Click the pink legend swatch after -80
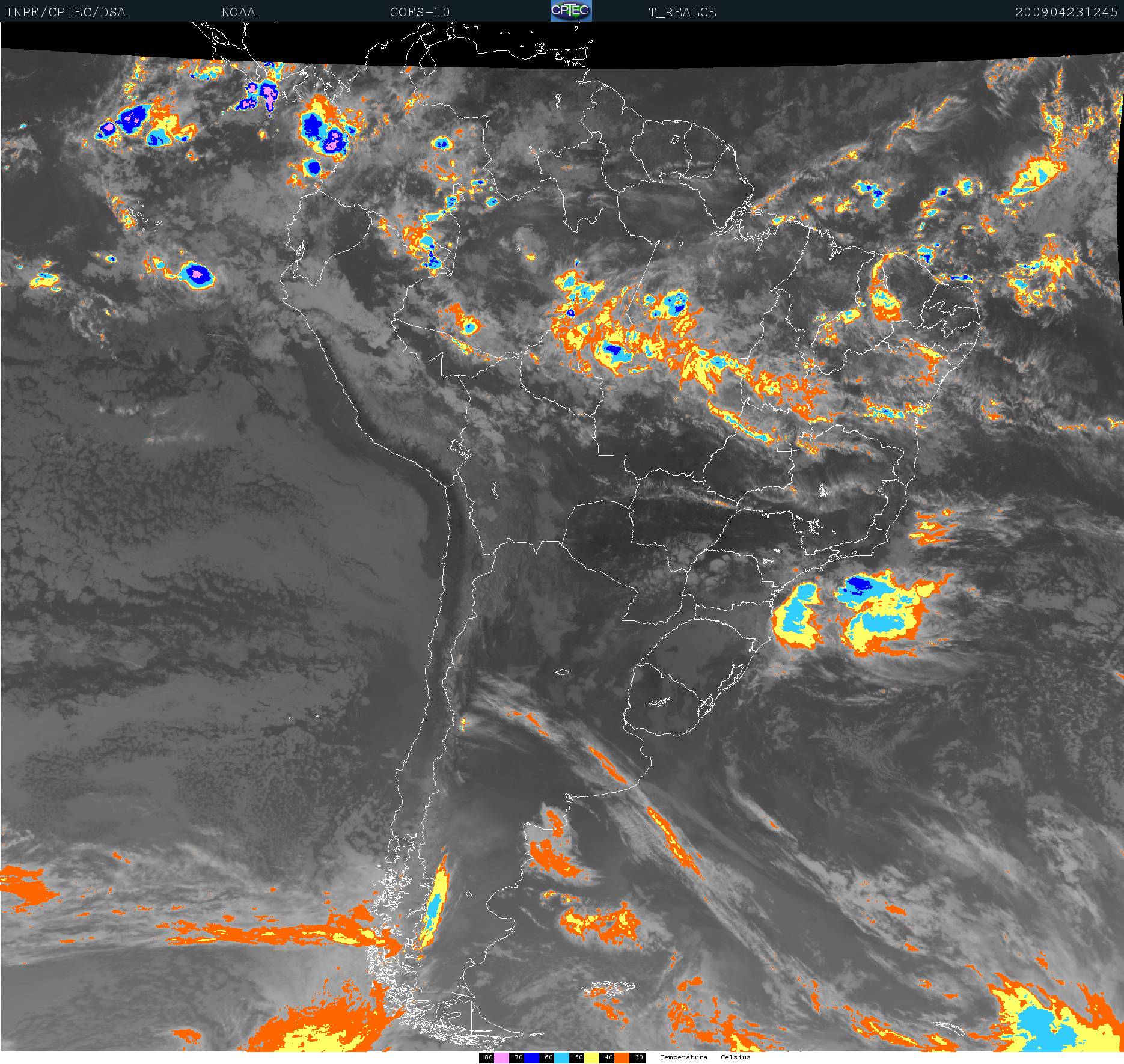Screen dimensions: 1124x1064 click(501, 1057)
